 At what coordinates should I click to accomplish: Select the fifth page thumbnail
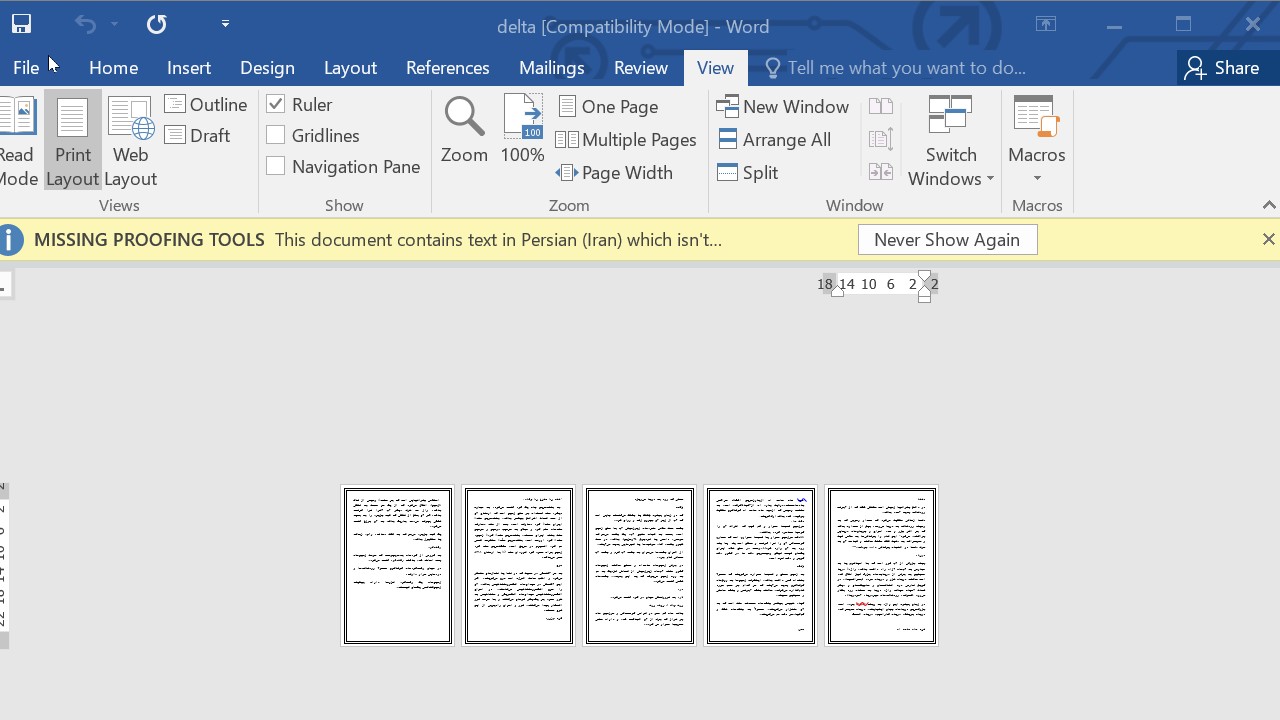(882, 566)
